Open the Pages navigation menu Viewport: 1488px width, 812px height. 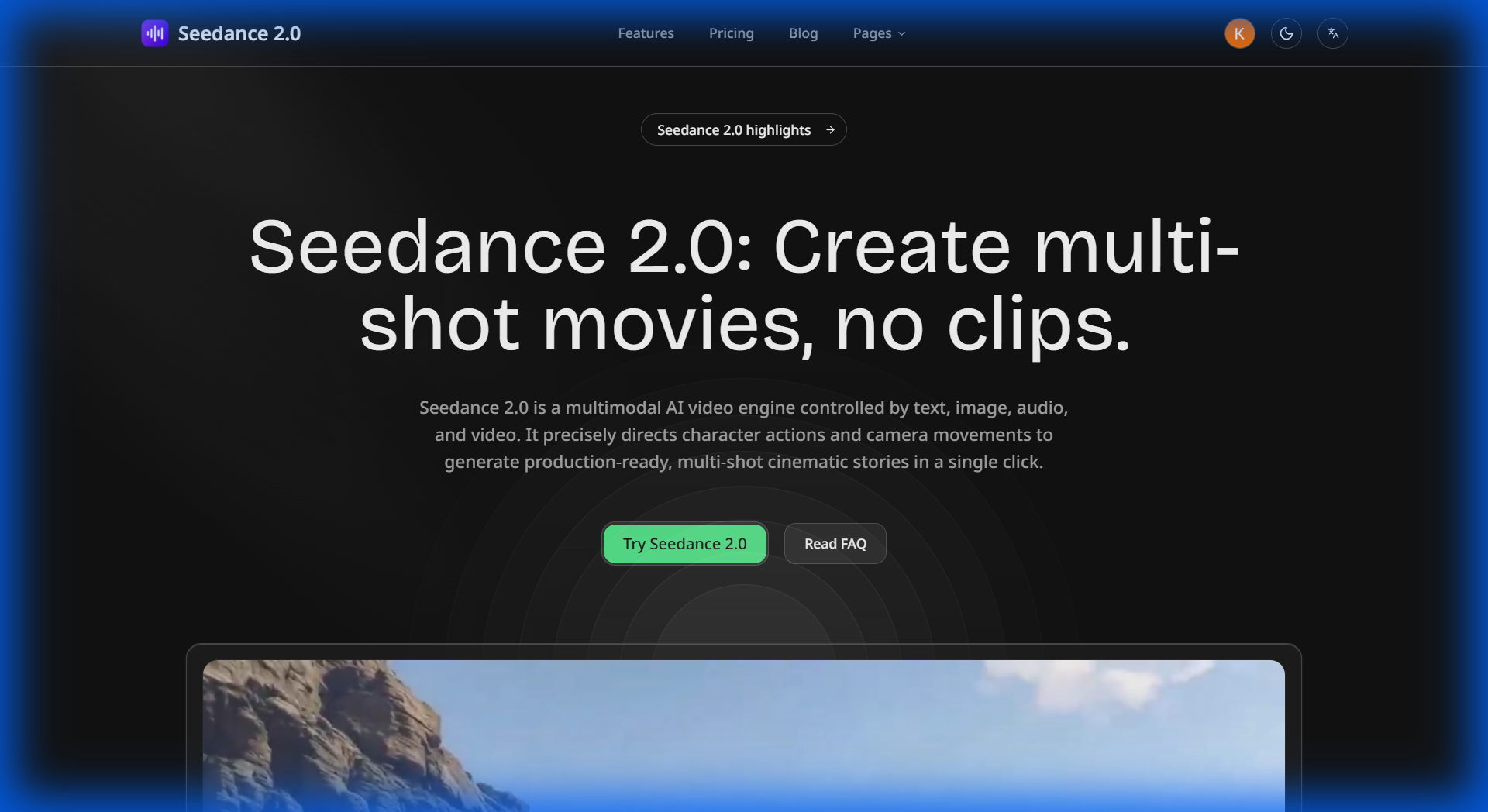click(x=873, y=33)
